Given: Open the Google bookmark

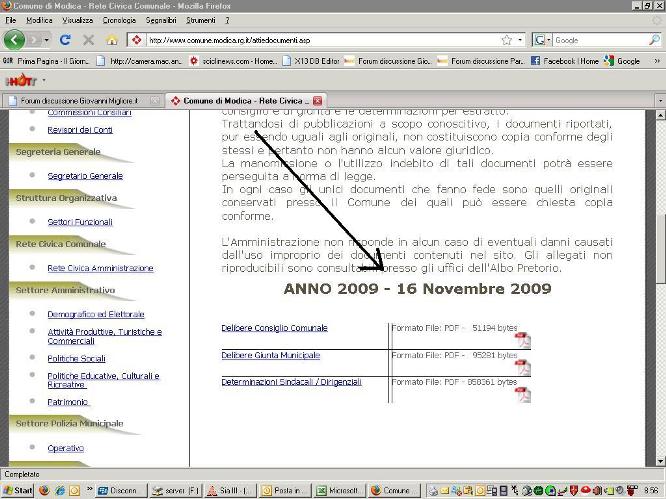Looking at the screenshot, I should coord(622,61).
